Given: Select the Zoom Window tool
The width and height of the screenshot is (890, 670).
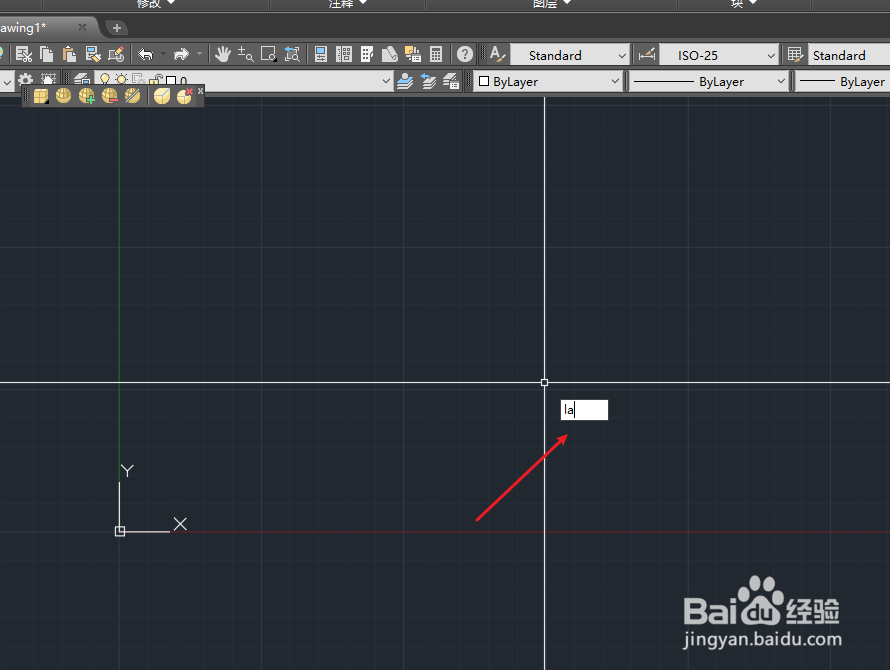Looking at the screenshot, I should (268, 55).
